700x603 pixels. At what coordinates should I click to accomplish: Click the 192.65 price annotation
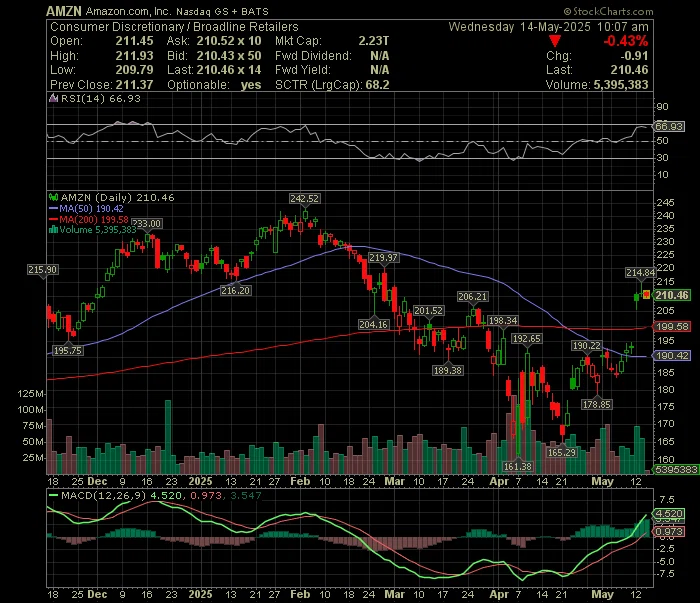click(x=527, y=339)
